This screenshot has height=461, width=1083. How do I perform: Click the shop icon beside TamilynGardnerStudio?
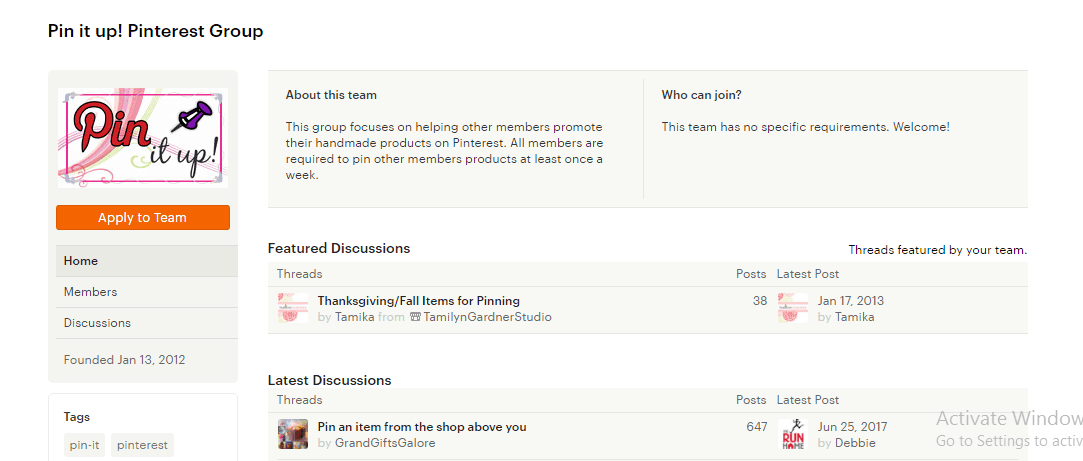coord(415,317)
